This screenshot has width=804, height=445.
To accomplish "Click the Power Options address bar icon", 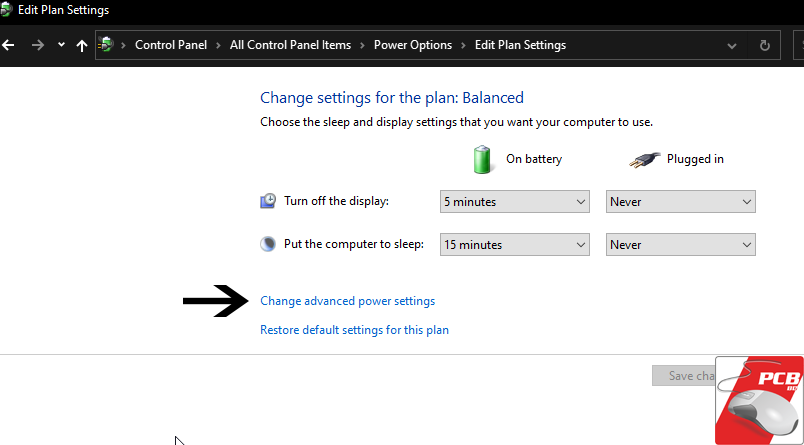I will pyautogui.click(x=107, y=45).
